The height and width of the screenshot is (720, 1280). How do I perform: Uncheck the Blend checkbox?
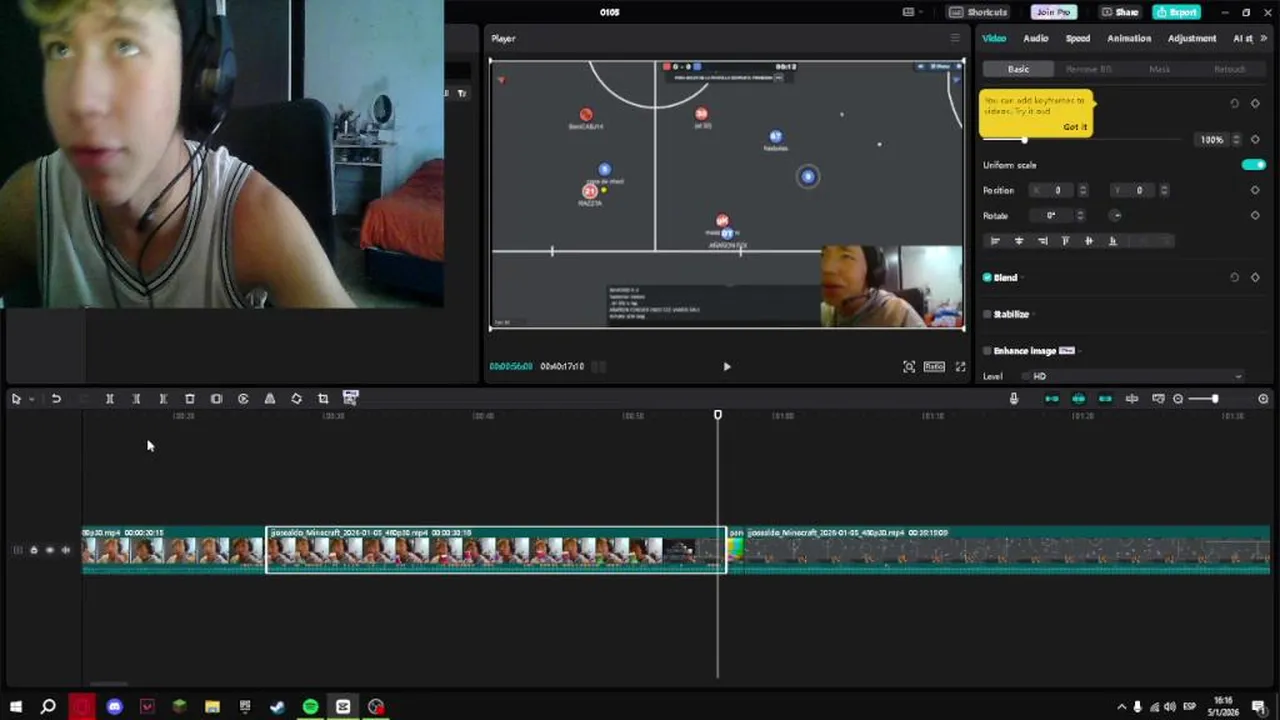pyautogui.click(x=988, y=278)
